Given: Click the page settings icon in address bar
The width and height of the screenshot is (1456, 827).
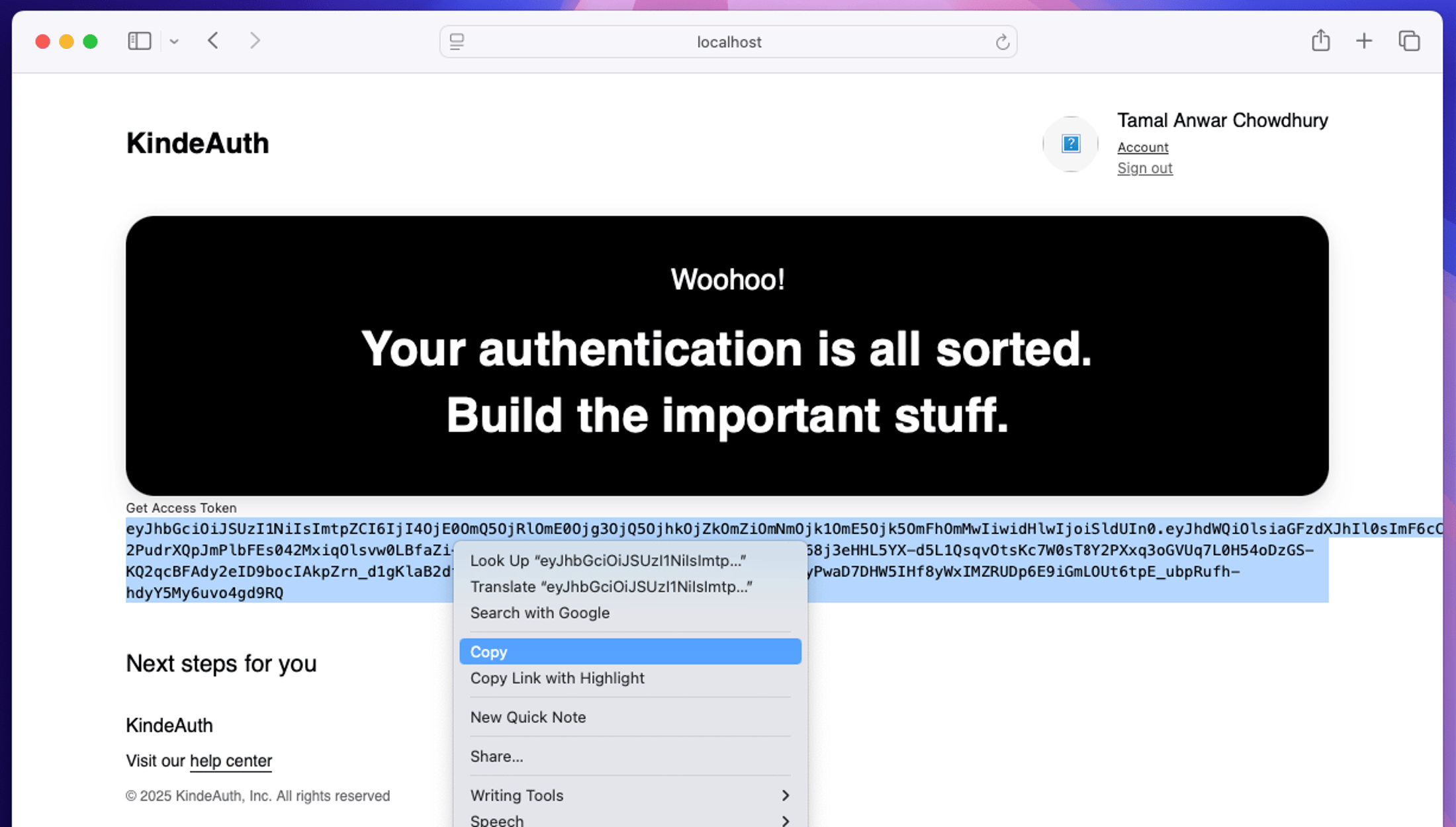Looking at the screenshot, I should pyautogui.click(x=457, y=42).
